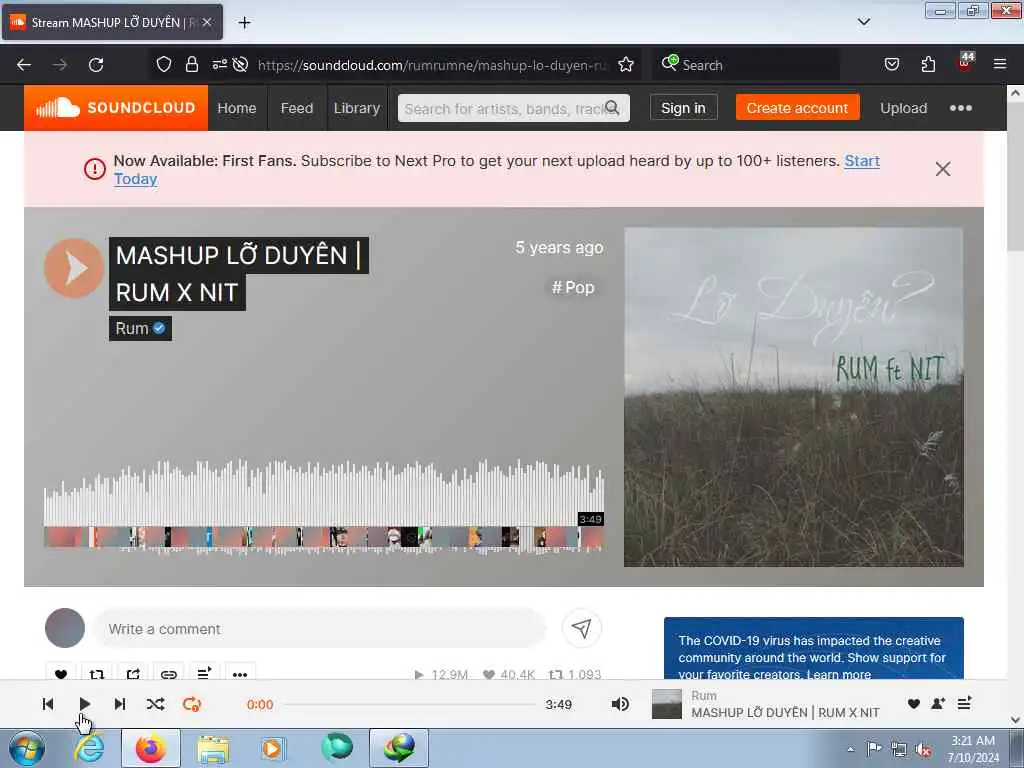
Task: Open Save to Pocket icon
Action: point(891,64)
